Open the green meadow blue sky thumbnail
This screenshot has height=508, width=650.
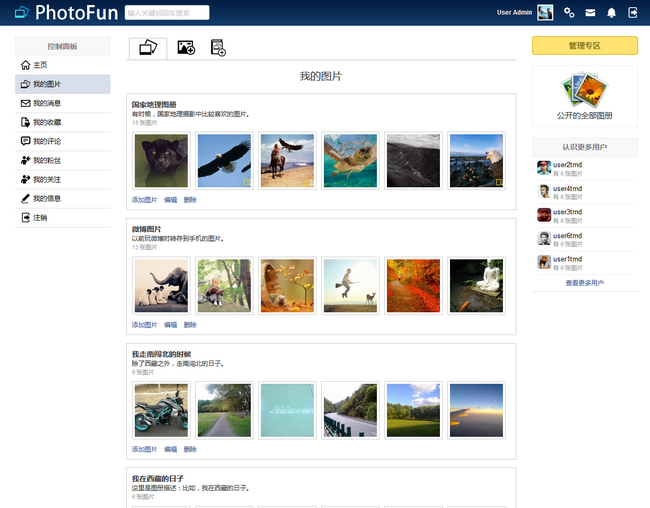pyautogui.click(x=413, y=410)
